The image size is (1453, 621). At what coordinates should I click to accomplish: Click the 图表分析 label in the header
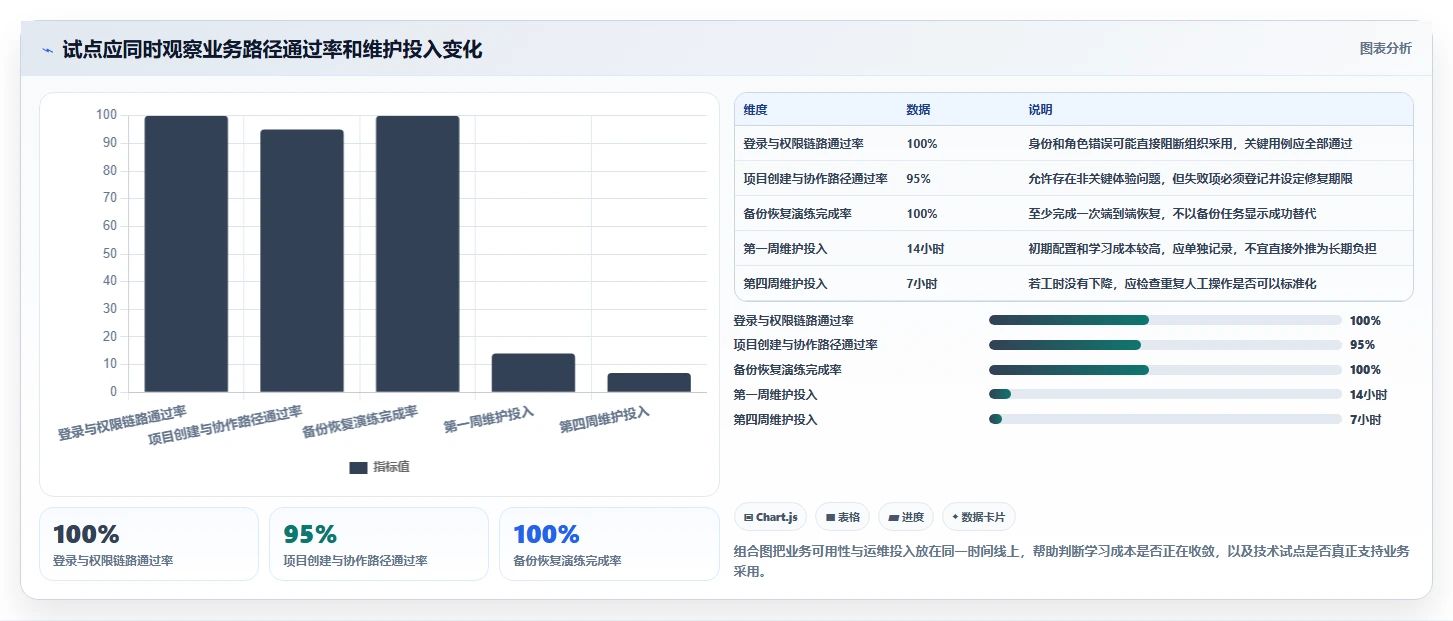[1385, 48]
